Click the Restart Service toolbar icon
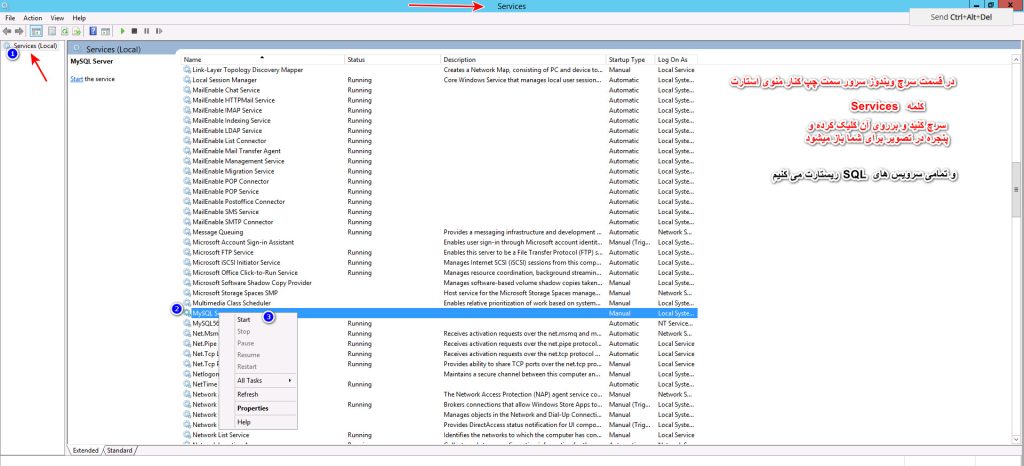 coord(159,31)
